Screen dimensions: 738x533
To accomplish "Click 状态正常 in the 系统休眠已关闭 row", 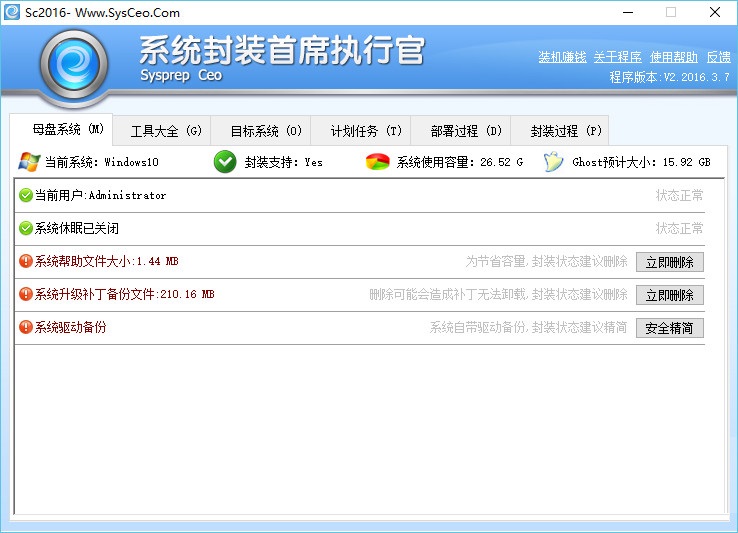I will click(x=679, y=228).
